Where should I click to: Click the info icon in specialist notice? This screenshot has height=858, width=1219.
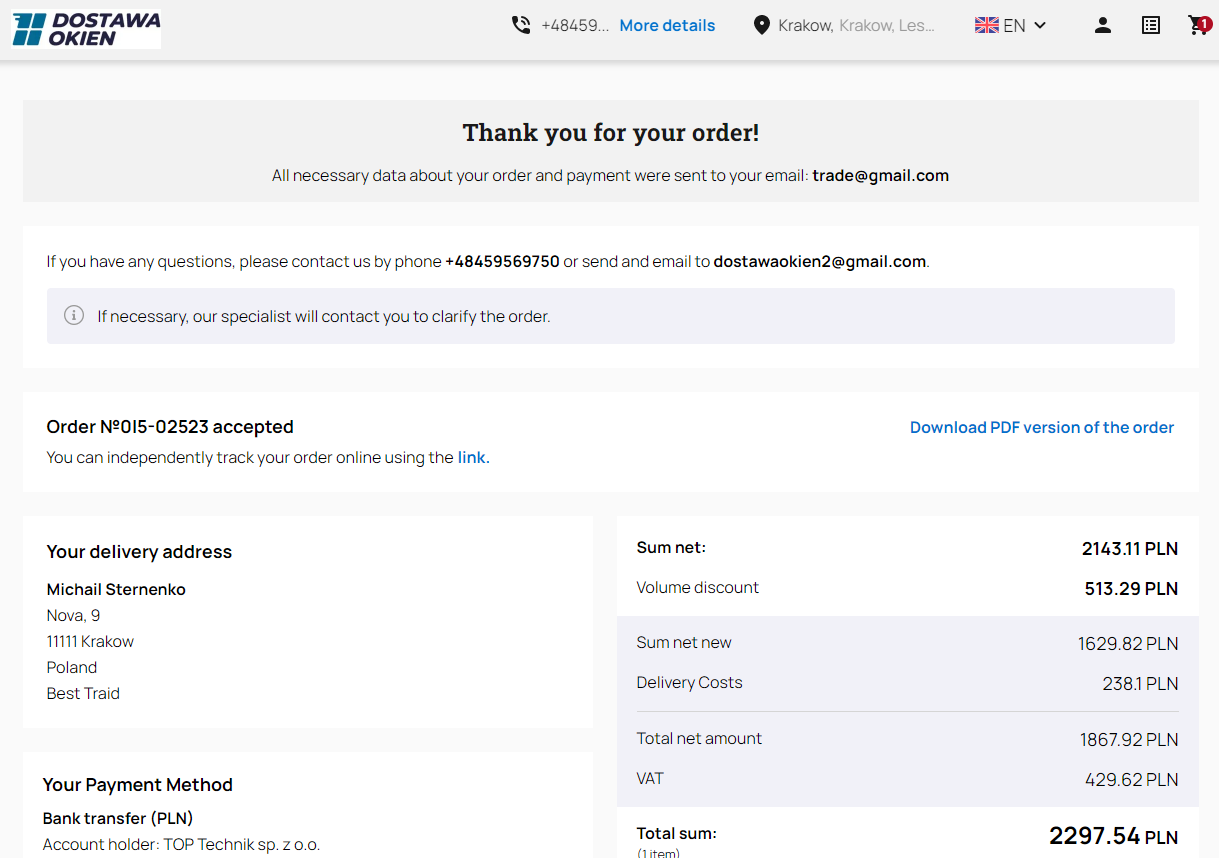(x=74, y=316)
